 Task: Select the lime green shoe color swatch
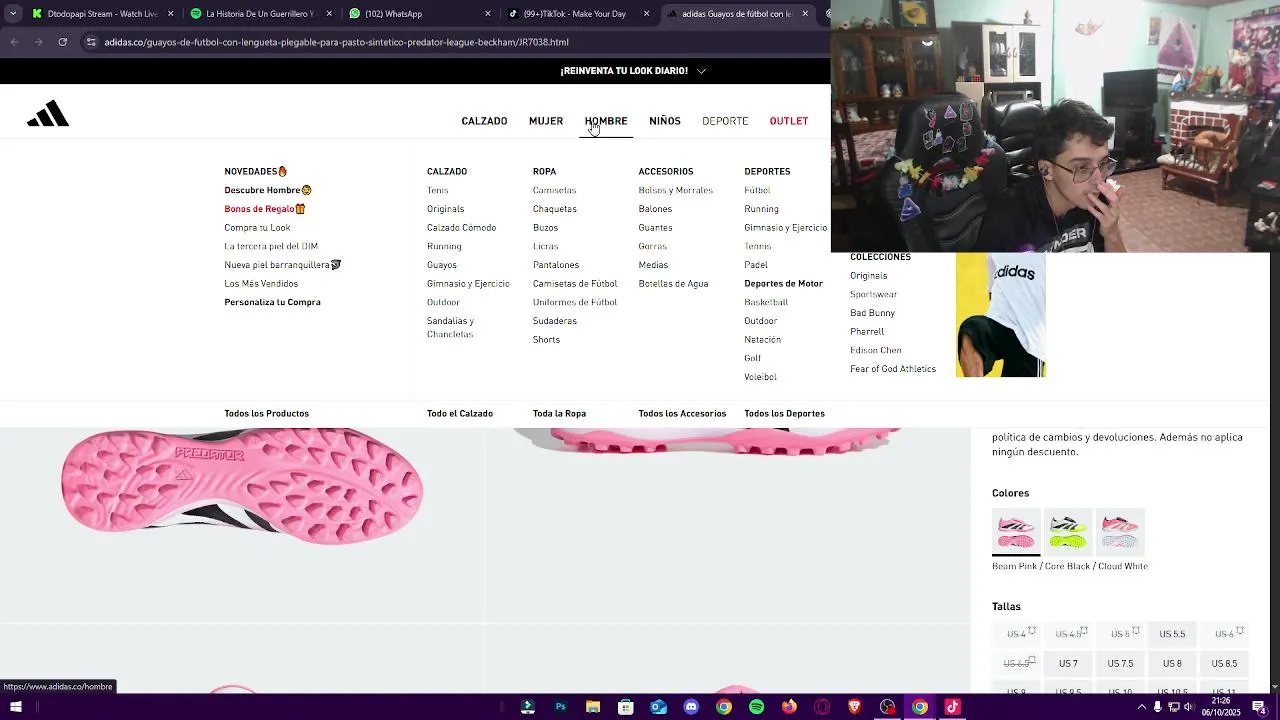click(x=1068, y=531)
